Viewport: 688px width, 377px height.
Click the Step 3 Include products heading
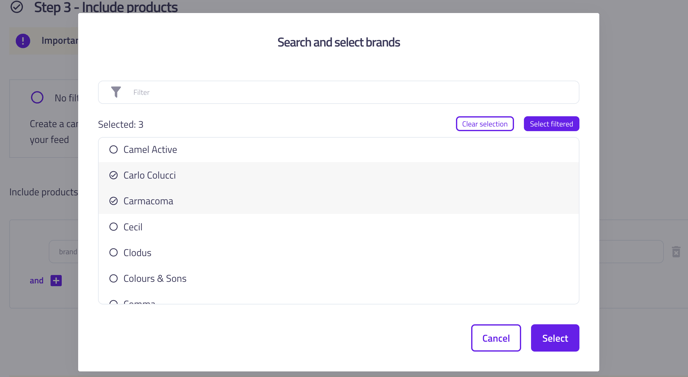106,7
